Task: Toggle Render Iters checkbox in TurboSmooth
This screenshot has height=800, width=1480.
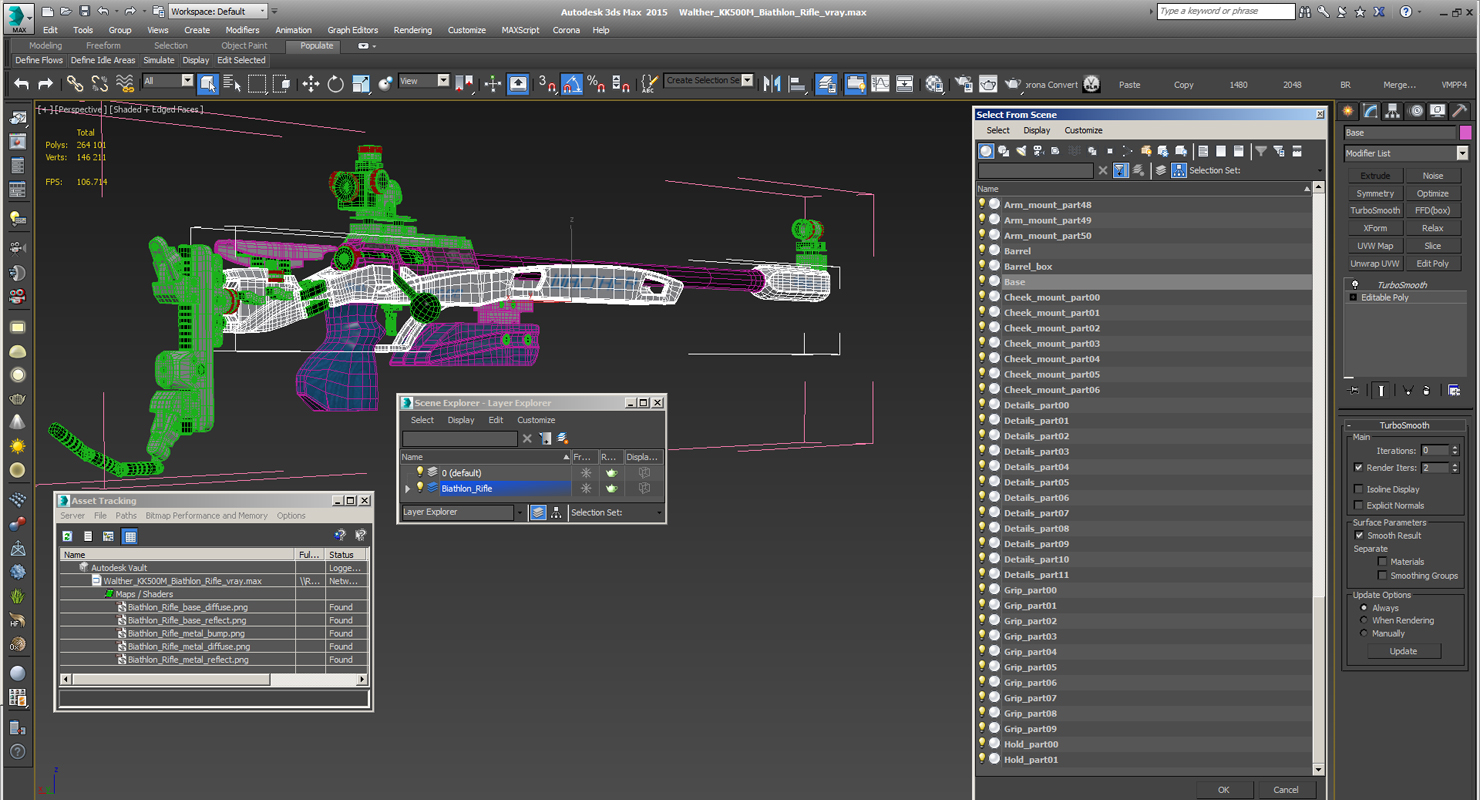Action: pos(1358,468)
